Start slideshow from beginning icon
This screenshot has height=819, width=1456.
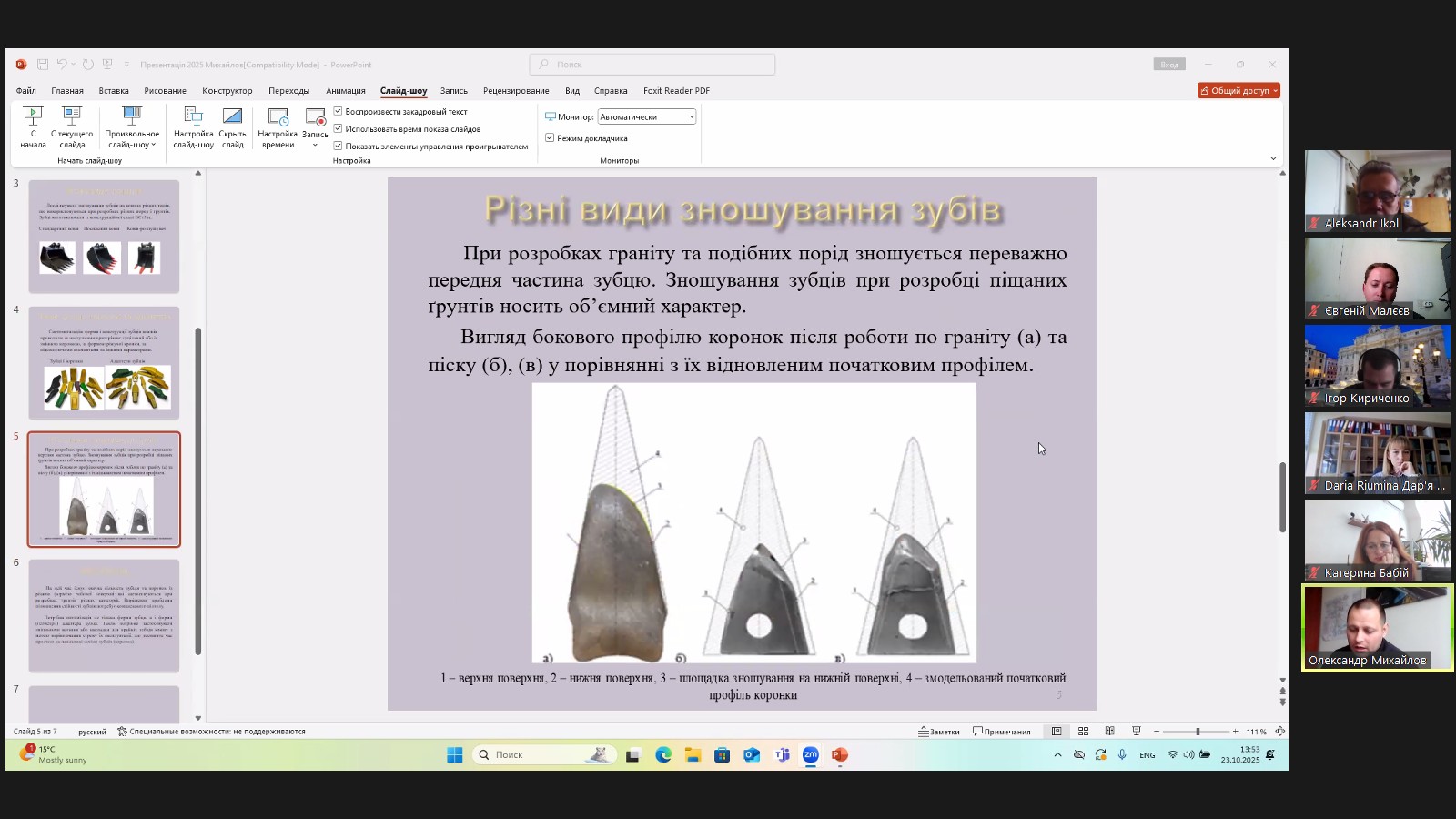coord(33,126)
